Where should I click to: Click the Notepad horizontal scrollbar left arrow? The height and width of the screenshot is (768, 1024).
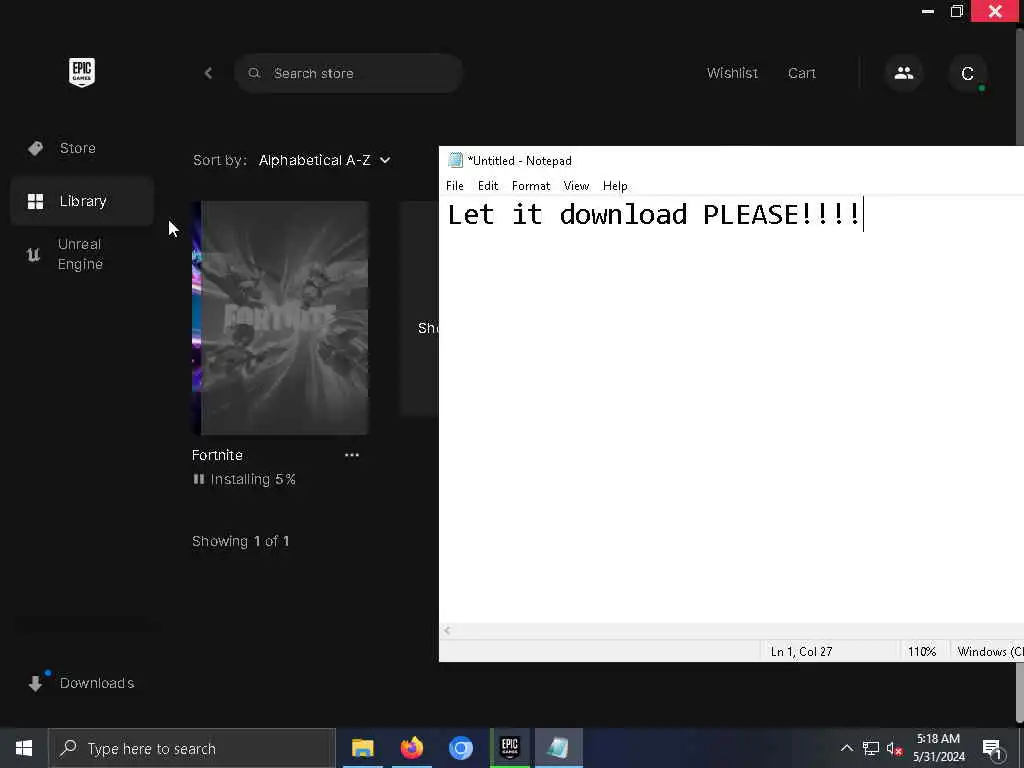[x=447, y=631]
